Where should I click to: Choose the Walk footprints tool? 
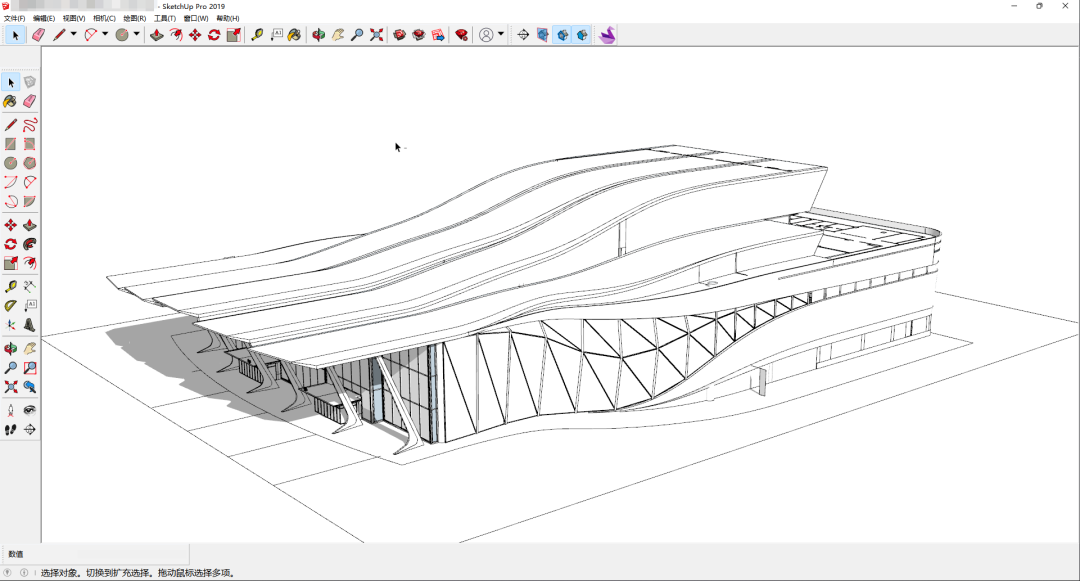[10, 430]
